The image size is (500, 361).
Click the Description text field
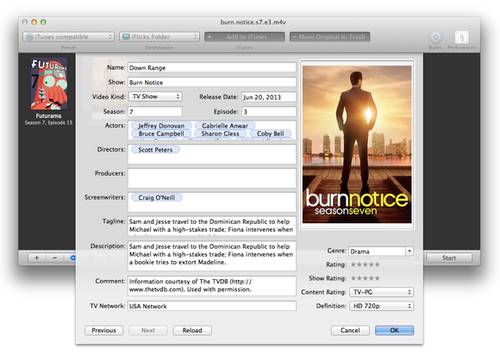pyautogui.click(x=212, y=256)
